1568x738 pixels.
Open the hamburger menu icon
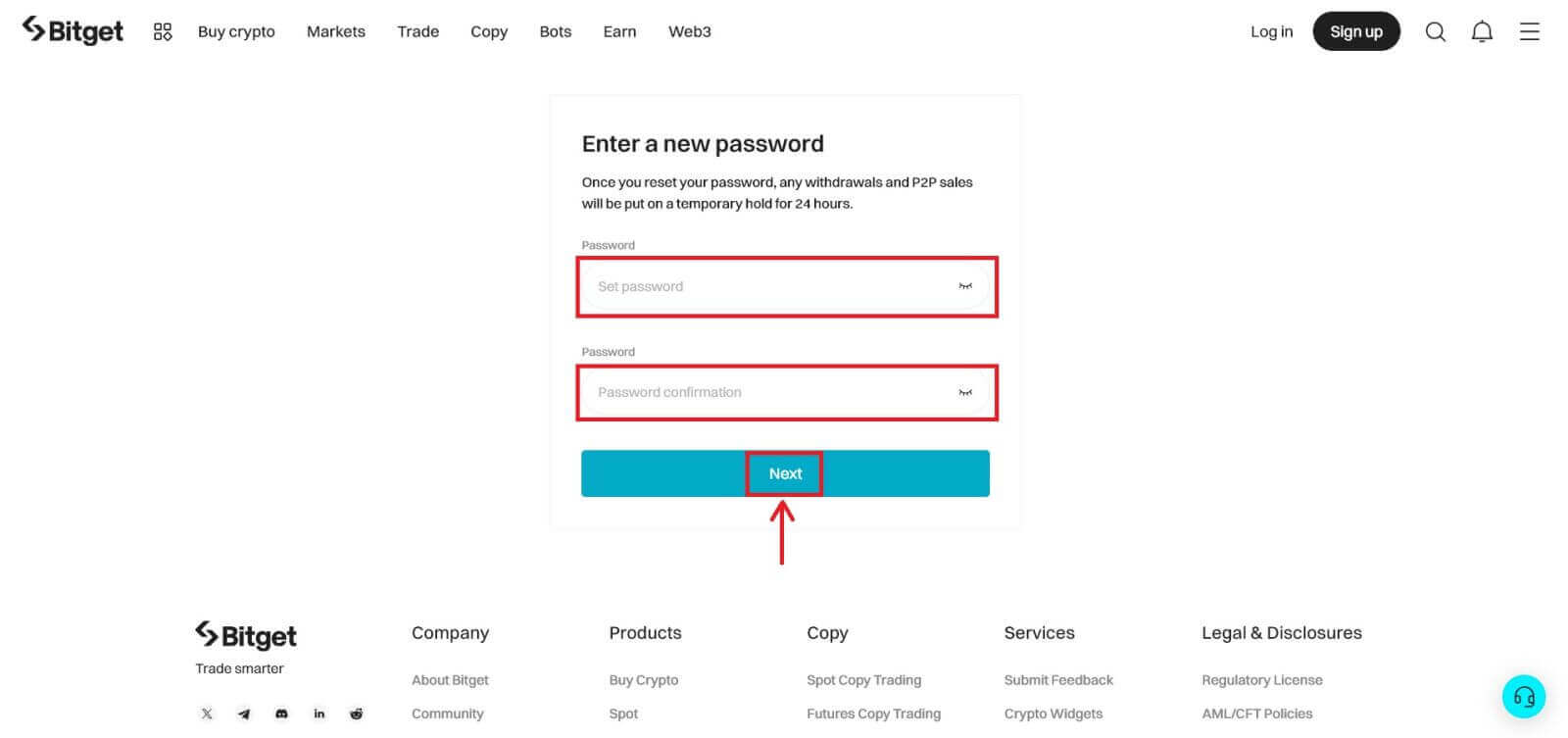tap(1529, 31)
